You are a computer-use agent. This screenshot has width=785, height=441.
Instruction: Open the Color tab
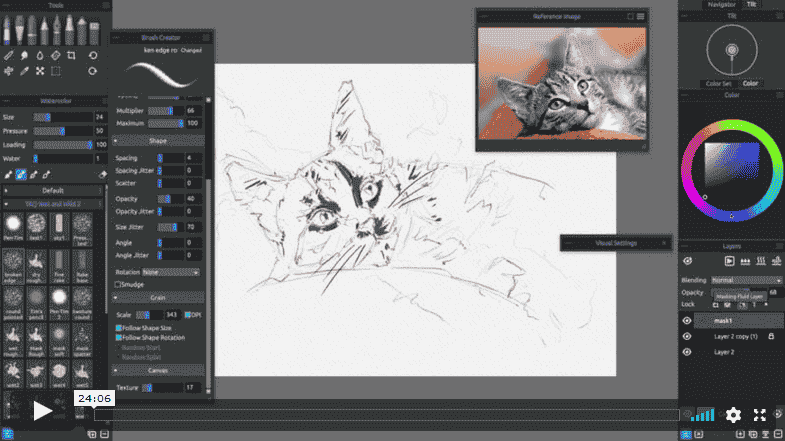click(x=750, y=84)
